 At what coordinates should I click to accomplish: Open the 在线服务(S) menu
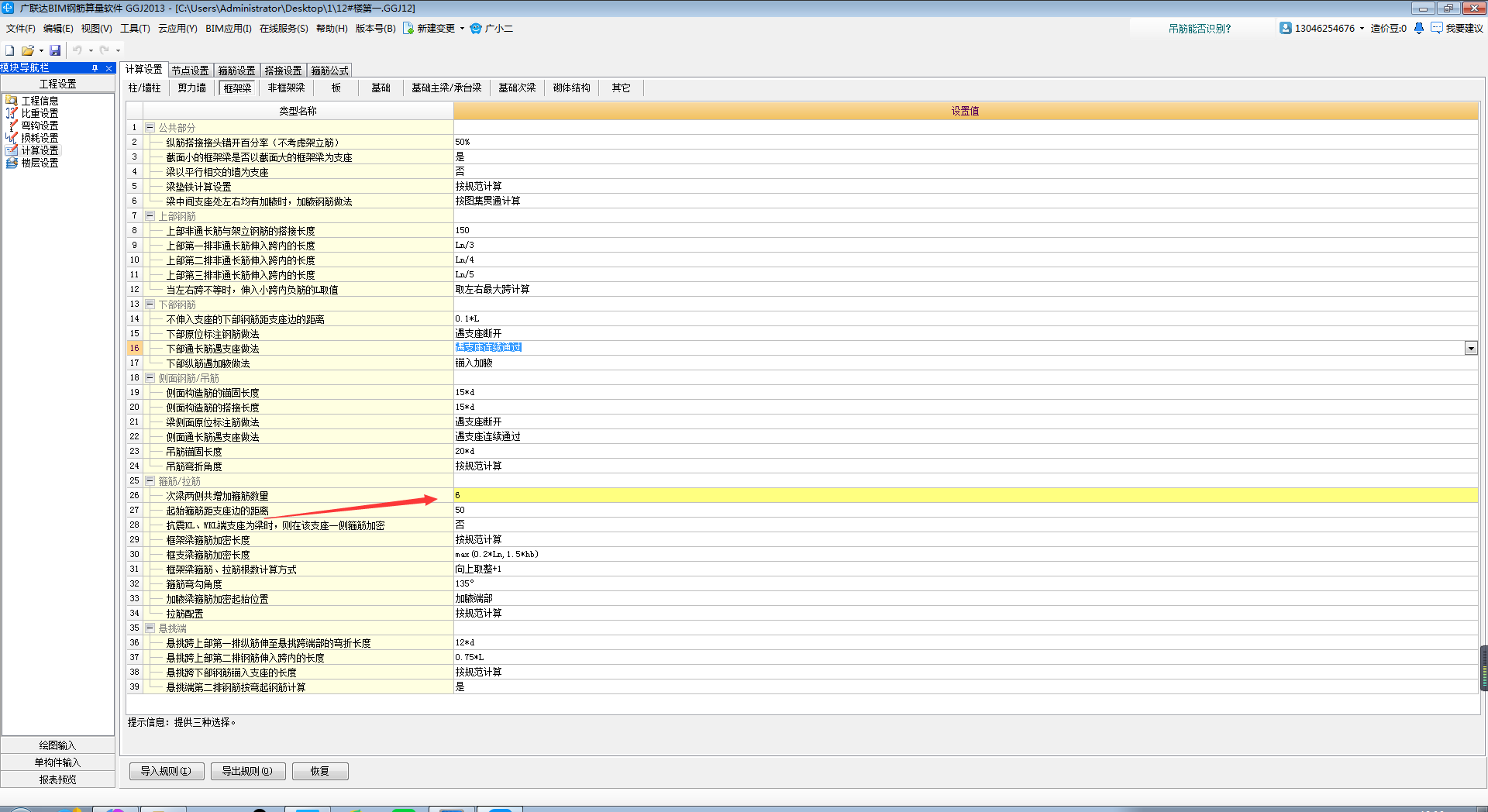pos(284,29)
